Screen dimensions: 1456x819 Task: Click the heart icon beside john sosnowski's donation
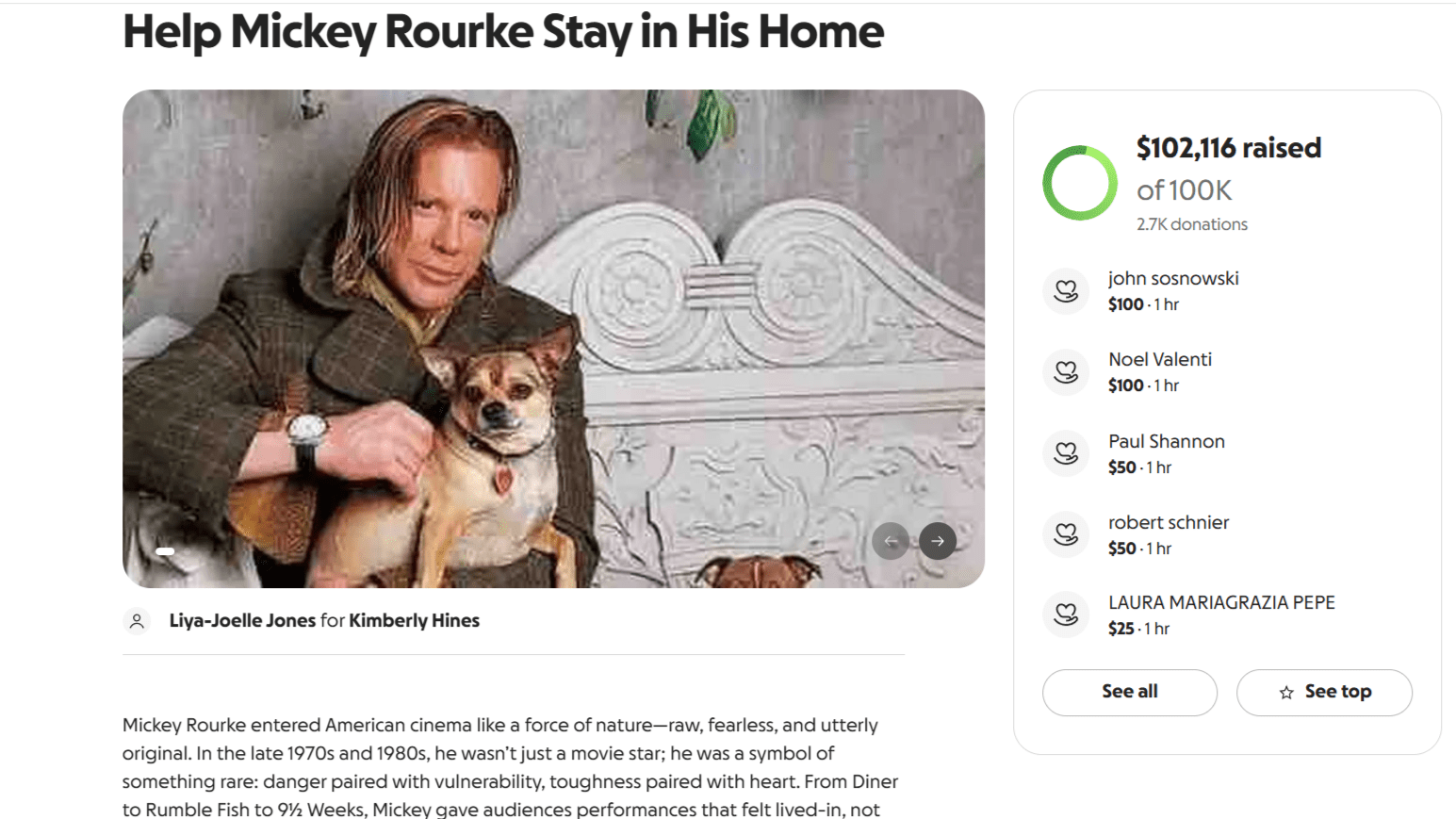coord(1066,290)
